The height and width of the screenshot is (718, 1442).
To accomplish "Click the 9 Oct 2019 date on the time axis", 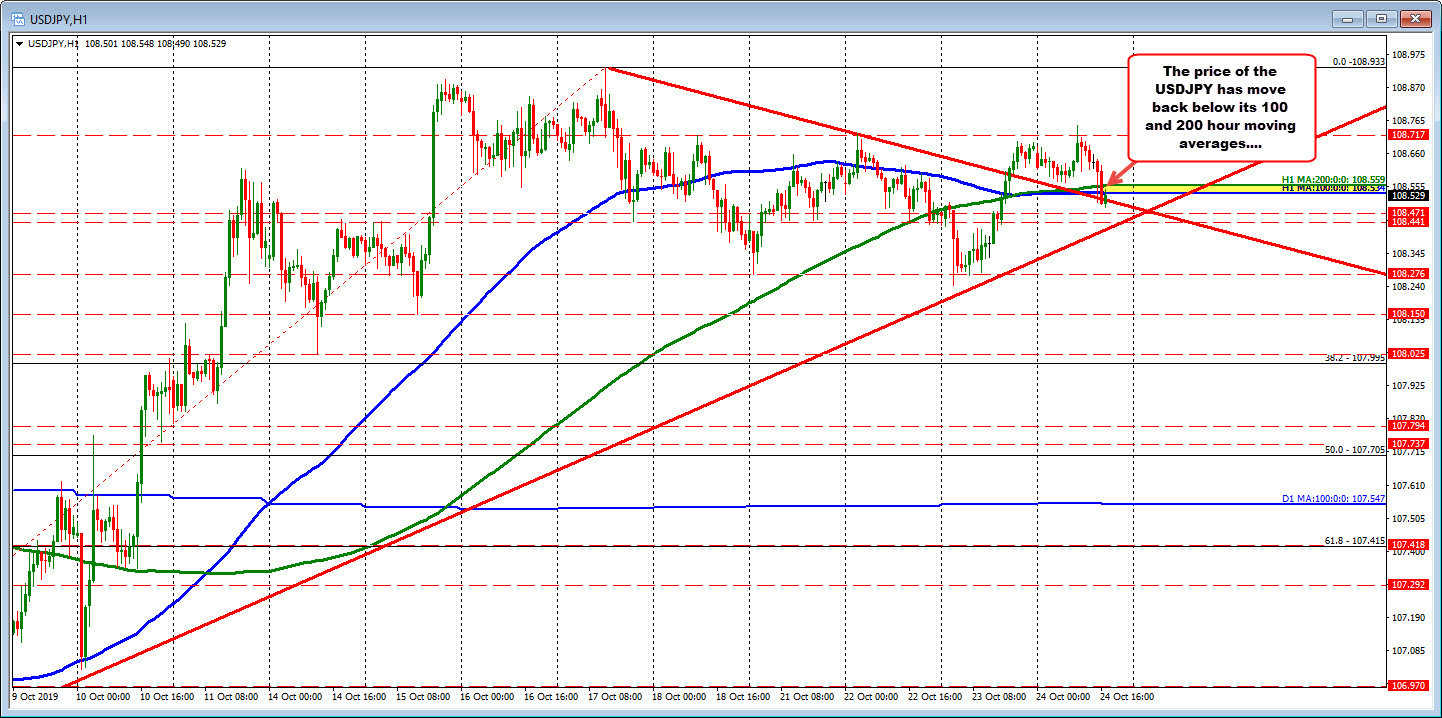I will point(34,696).
